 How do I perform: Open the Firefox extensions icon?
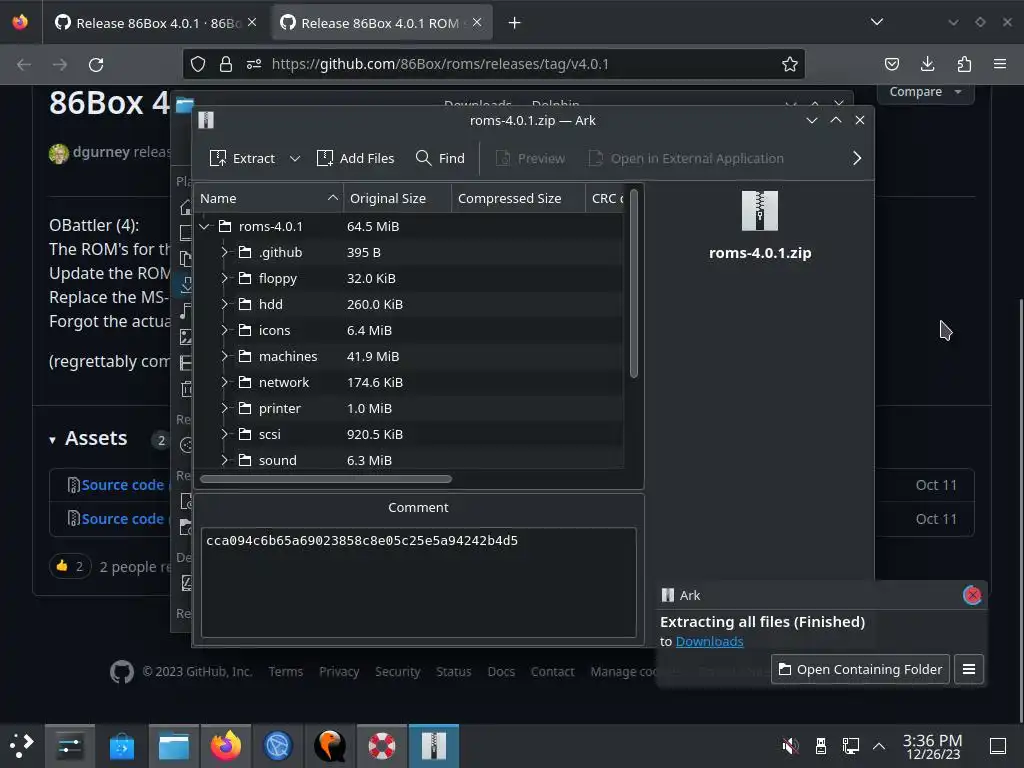(964, 64)
